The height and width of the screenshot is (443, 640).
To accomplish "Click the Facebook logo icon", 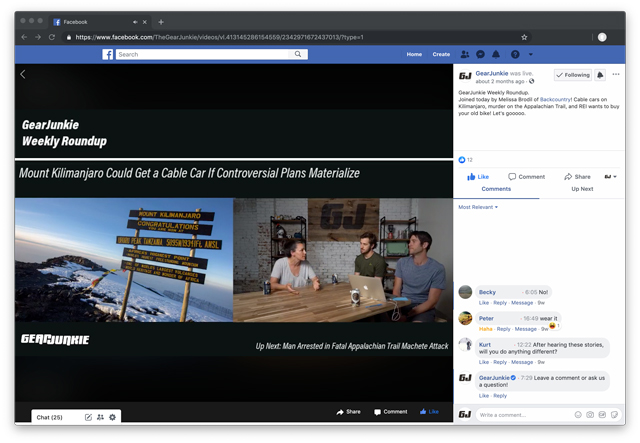I will pos(108,54).
